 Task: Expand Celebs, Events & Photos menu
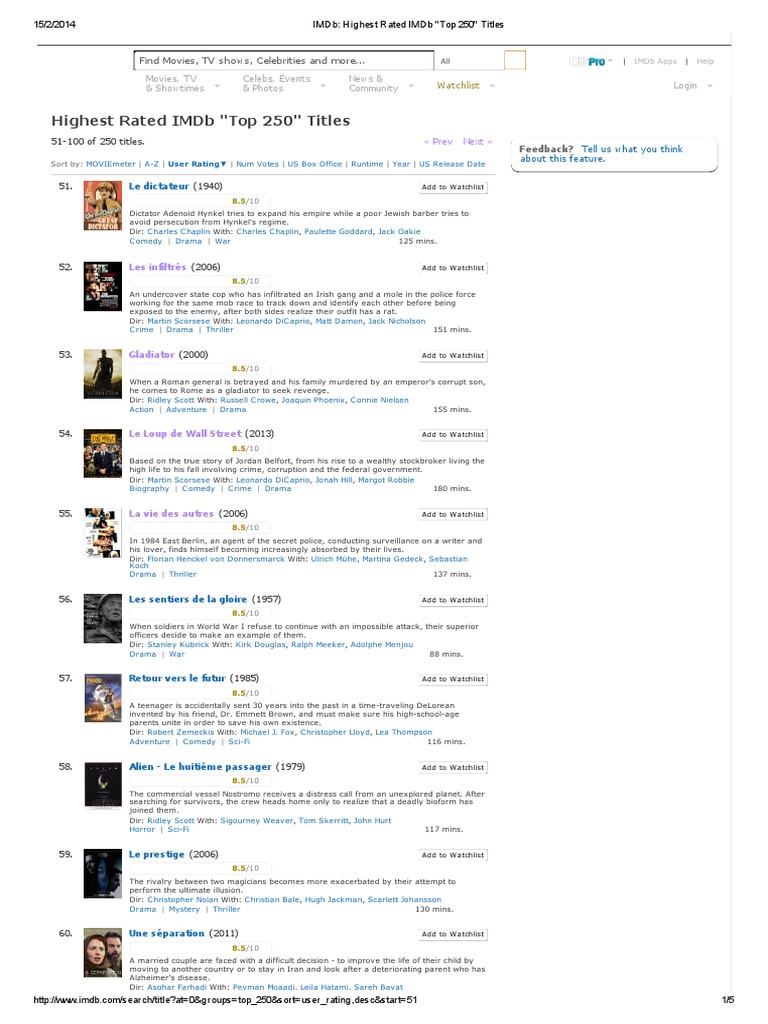coord(283,83)
